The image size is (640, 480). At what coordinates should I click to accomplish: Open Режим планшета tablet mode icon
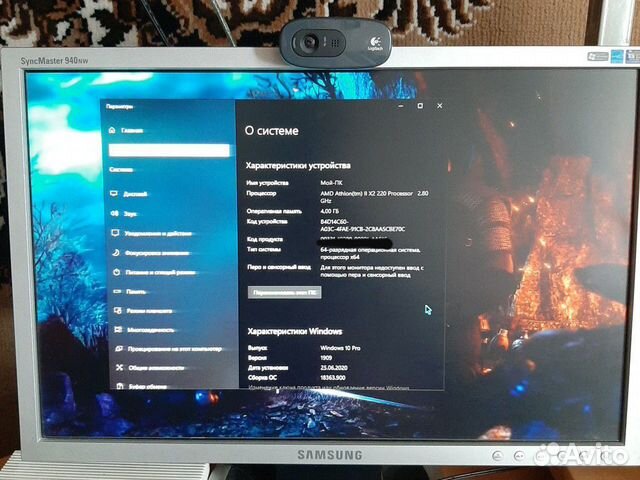click(x=118, y=311)
